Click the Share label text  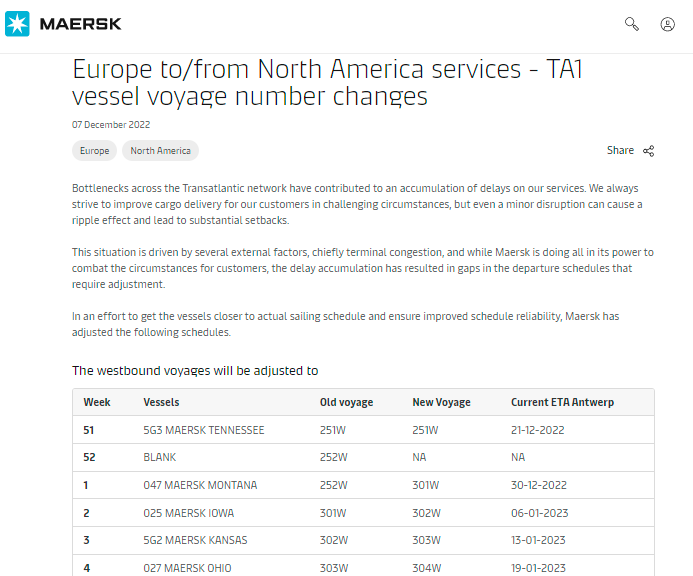point(620,151)
